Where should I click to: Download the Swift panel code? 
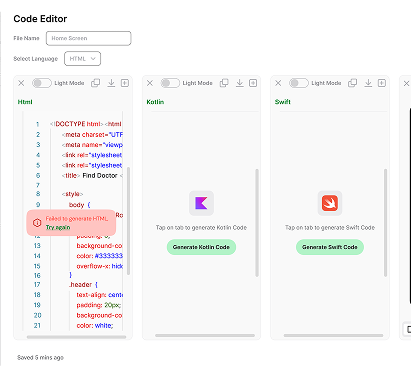[368, 83]
